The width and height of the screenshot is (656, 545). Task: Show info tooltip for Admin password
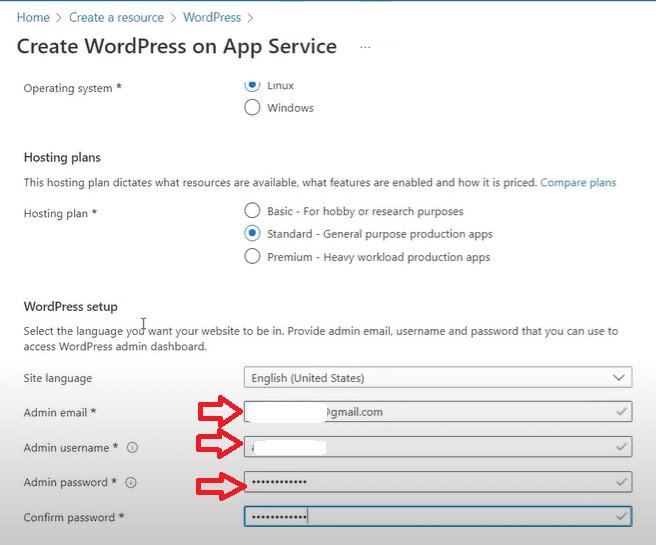point(131,483)
